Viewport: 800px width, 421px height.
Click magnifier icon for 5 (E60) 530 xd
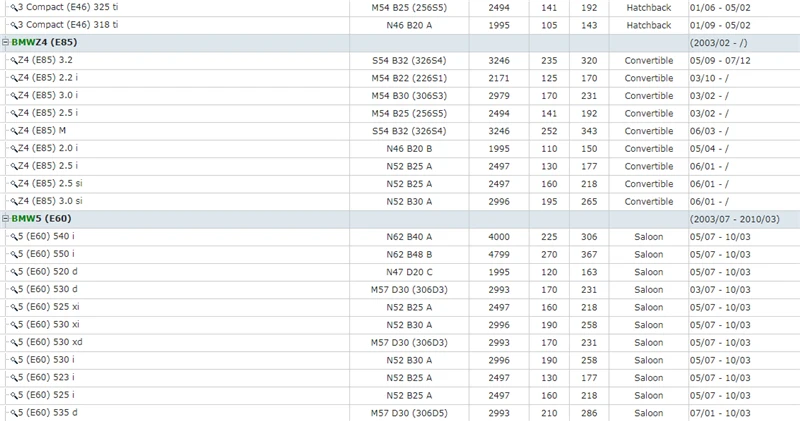(x=14, y=342)
